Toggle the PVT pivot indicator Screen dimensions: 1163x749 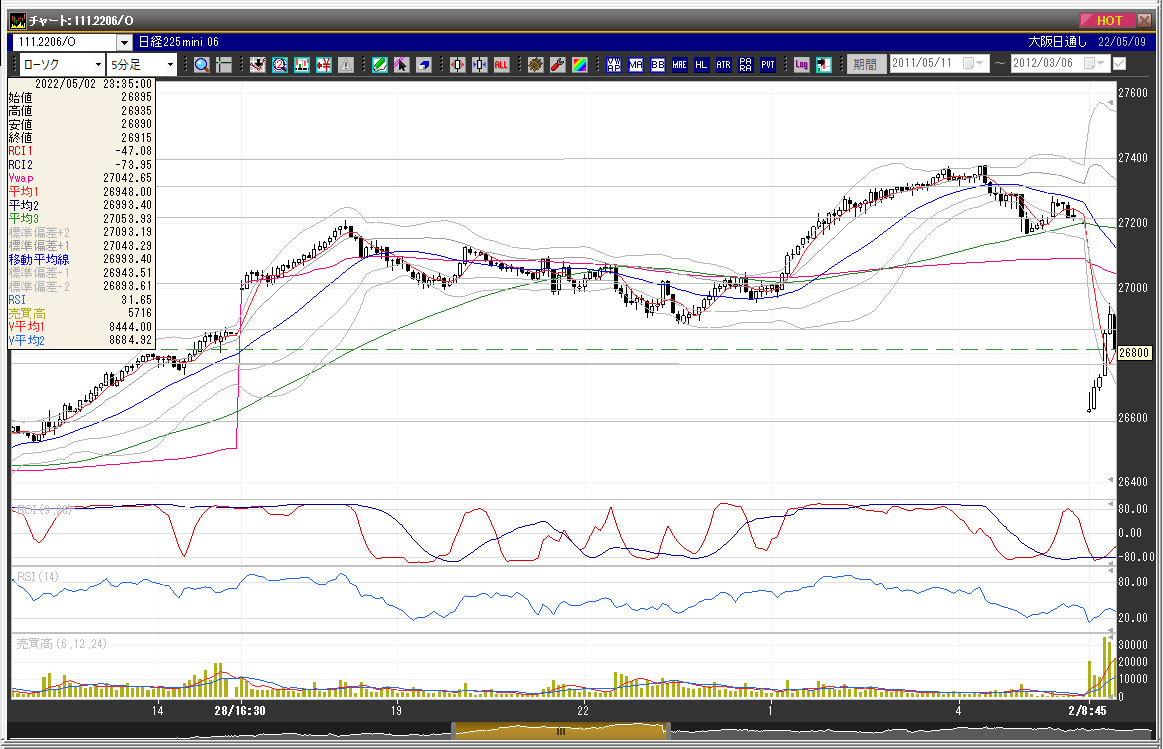point(768,65)
